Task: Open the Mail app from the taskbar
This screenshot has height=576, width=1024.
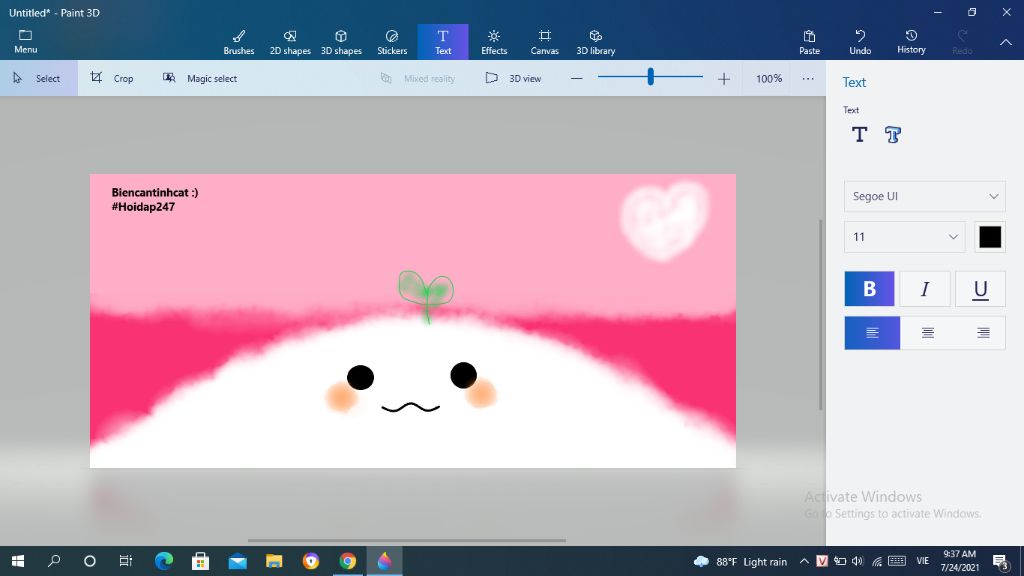Action: 237,561
